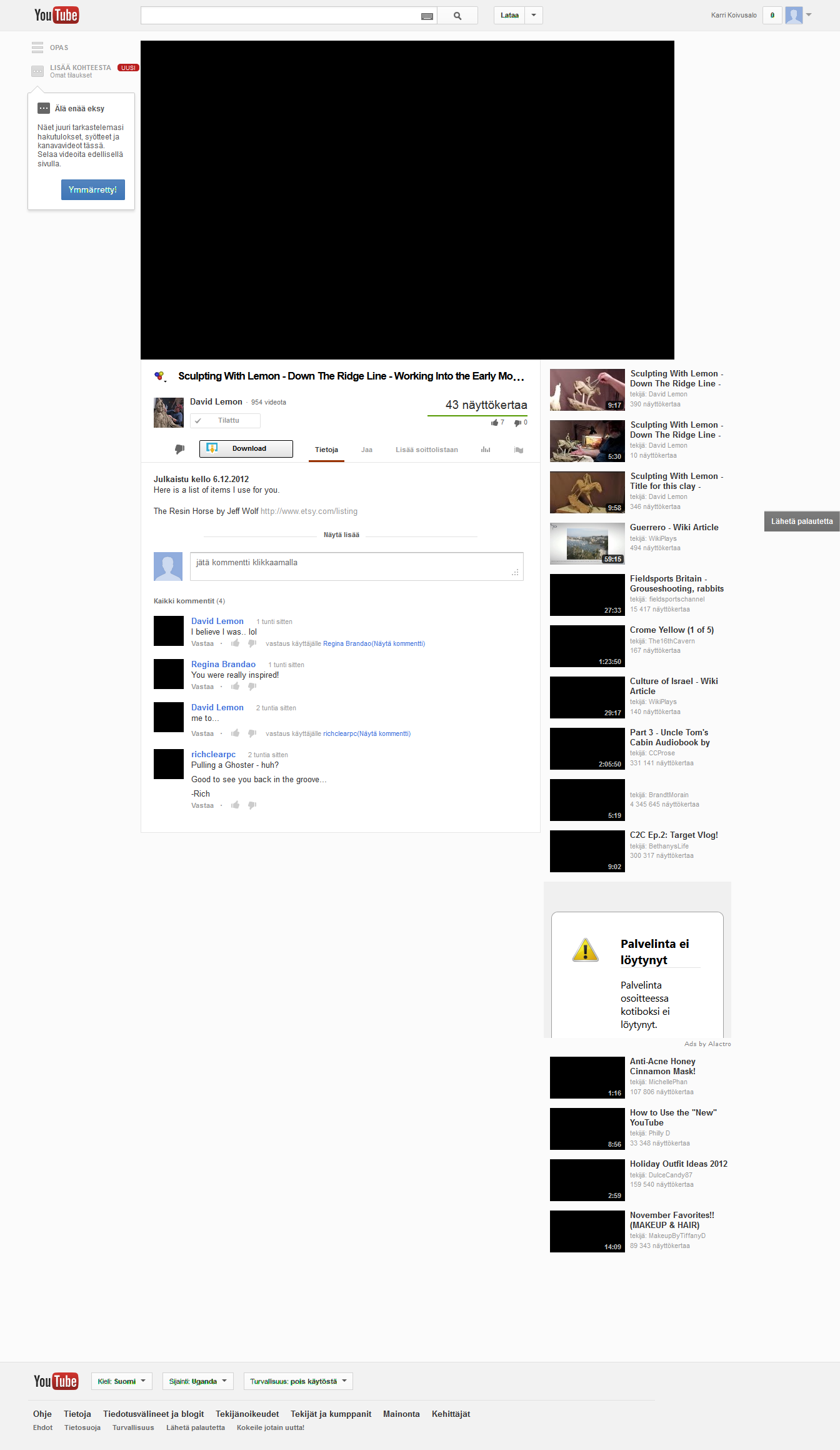Click the blank user avatar beside the comment box
The height and width of the screenshot is (1450, 840).
click(168, 566)
